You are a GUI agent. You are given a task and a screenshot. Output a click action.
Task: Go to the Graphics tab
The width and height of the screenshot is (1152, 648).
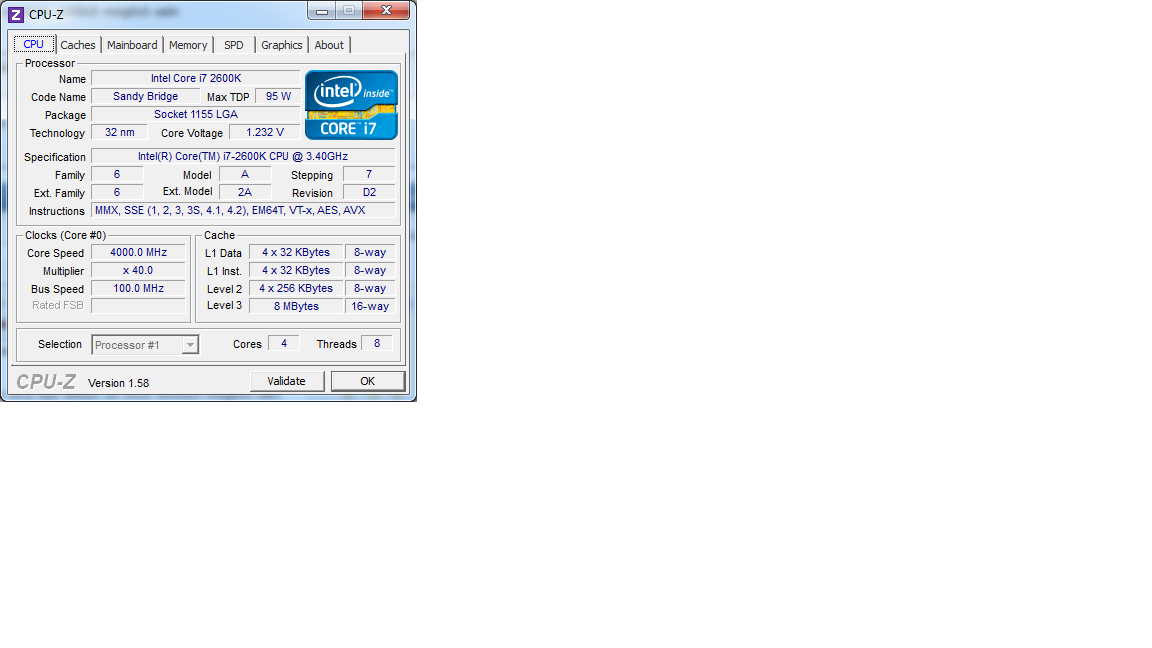tap(281, 45)
